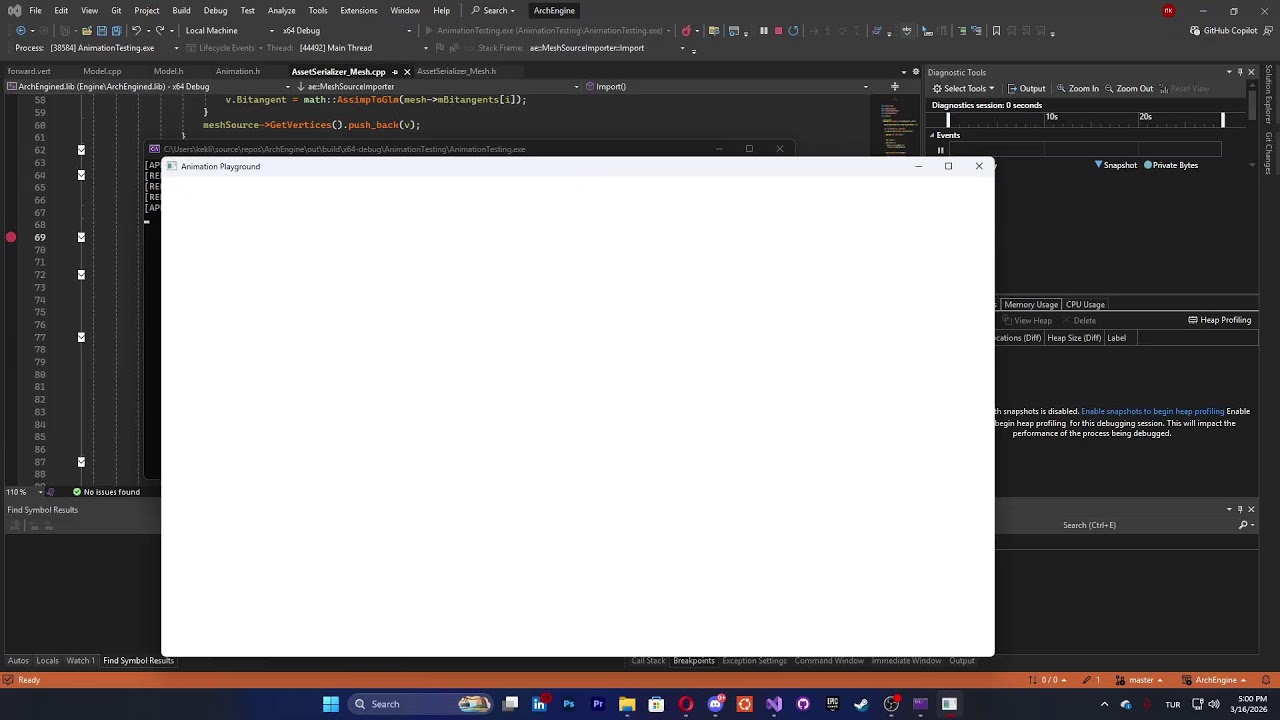The image size is (1280, 720).
Task: Collapse the code block at line 72
Action: [x=81, y=275]
